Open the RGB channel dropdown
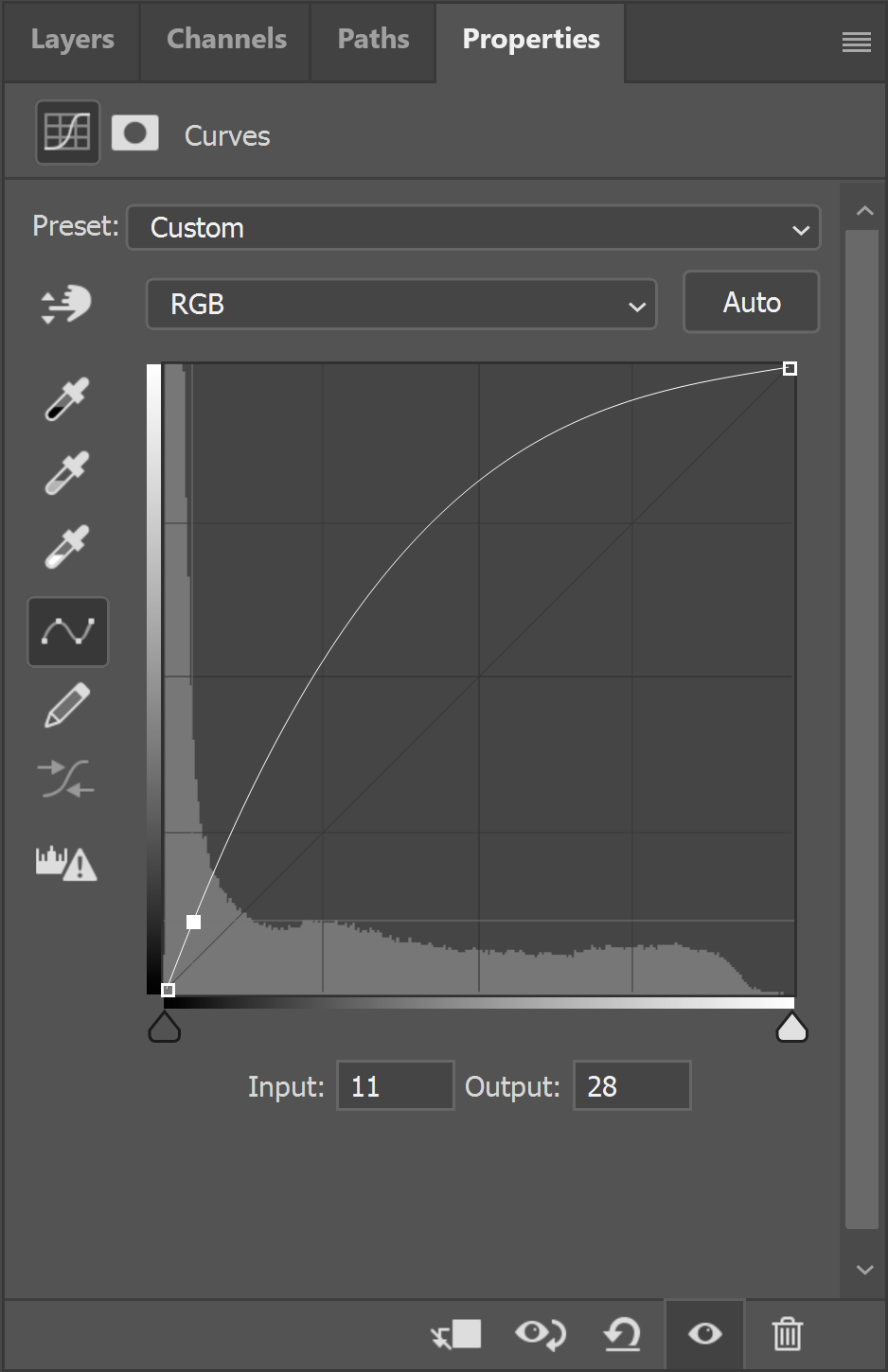Viewport: 888px width, 1372px height. [x=401, y=304]
